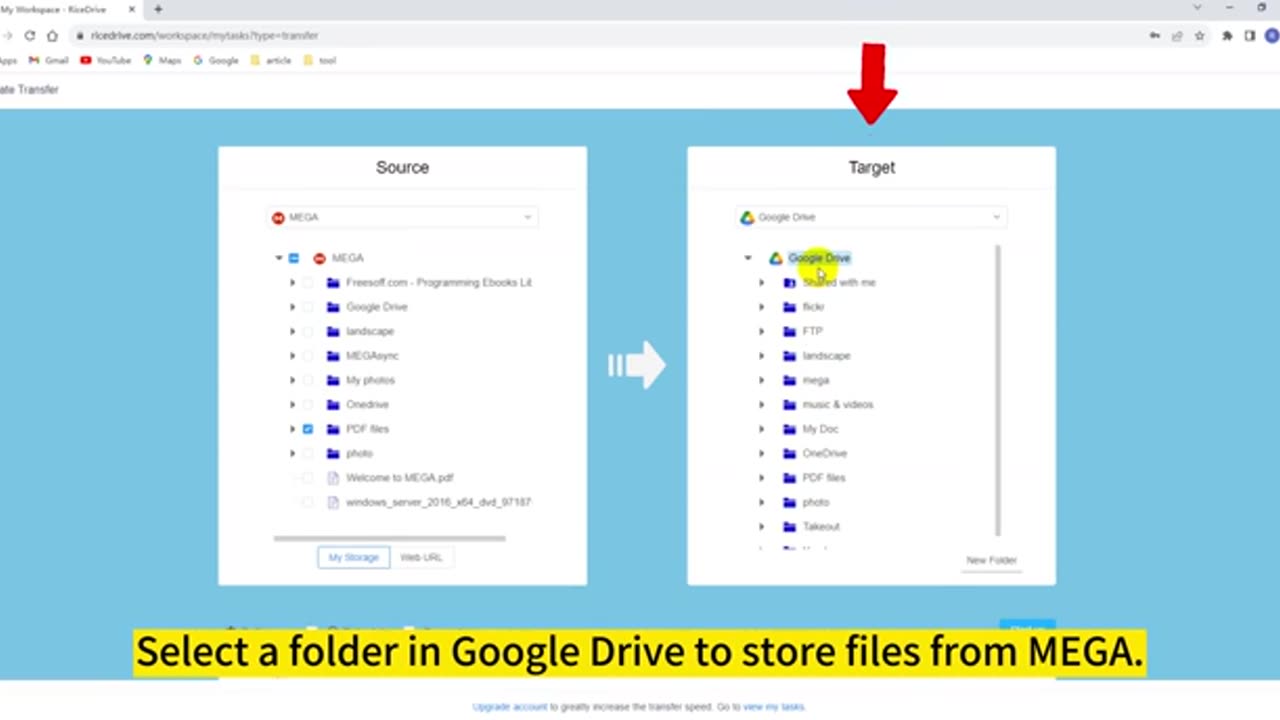Click the folder icon beside Takeout

[x=789, y=527]
